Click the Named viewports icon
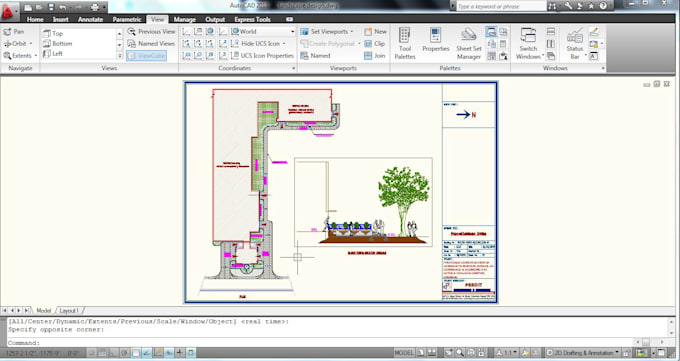Viewport: 680px width, 361px height. (x=315, y=56)
